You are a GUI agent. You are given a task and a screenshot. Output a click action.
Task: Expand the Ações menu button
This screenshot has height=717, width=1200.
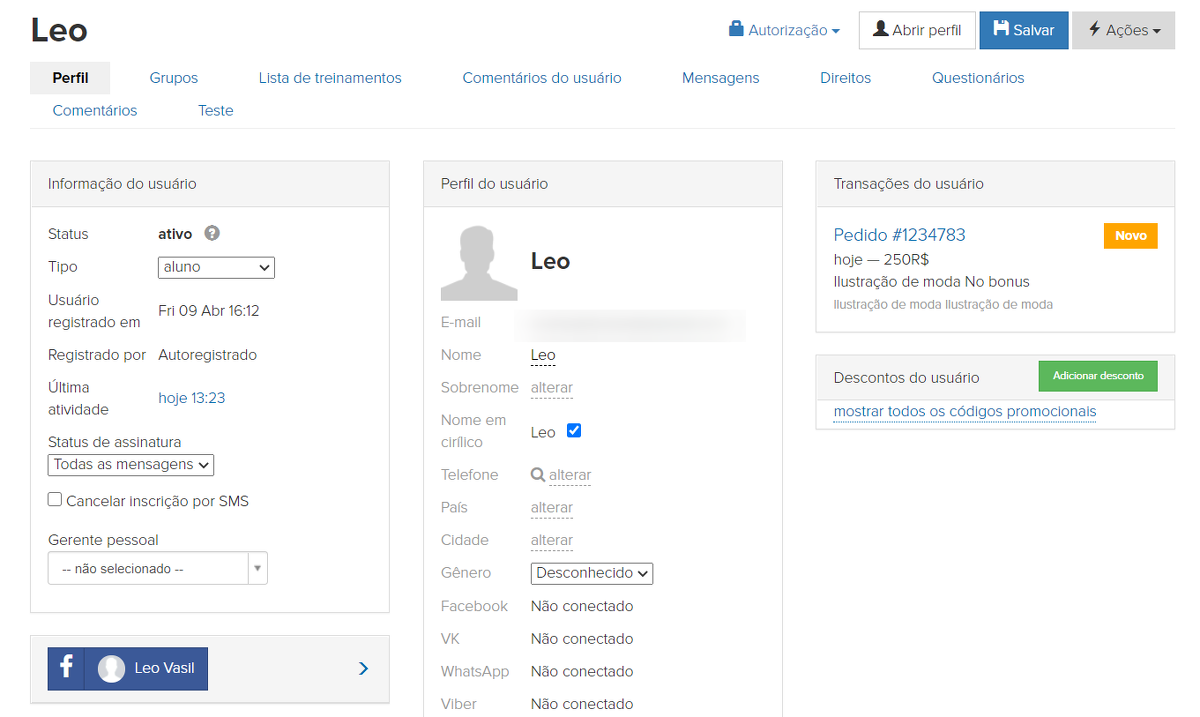1124,30
